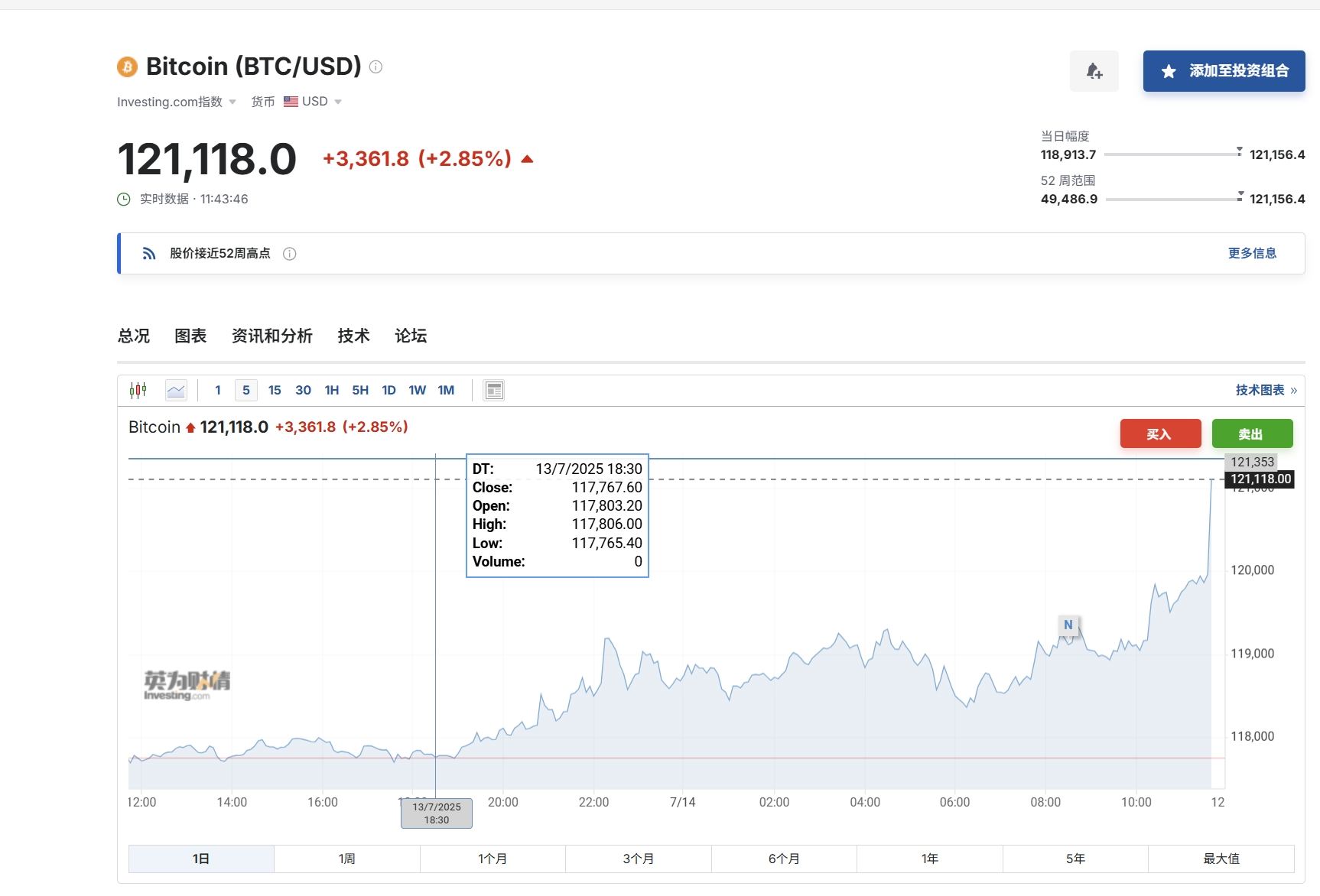Image resolution: width=1320 pixels, height=896 pixels.
Task: Open the 技术图表 link
Action: coord(1266,390)
